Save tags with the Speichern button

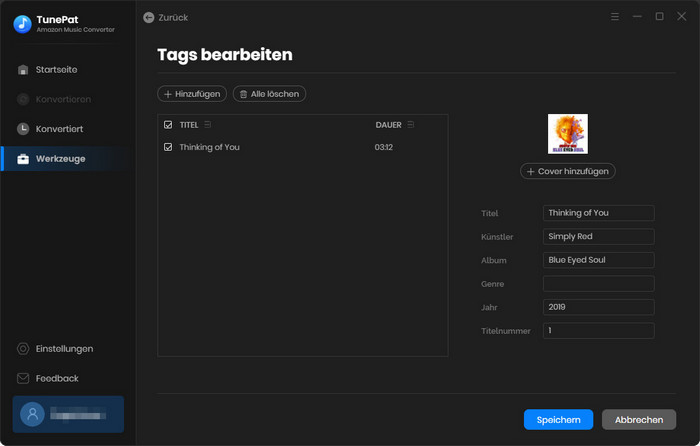pyautogui.click(x=558, y=420)
